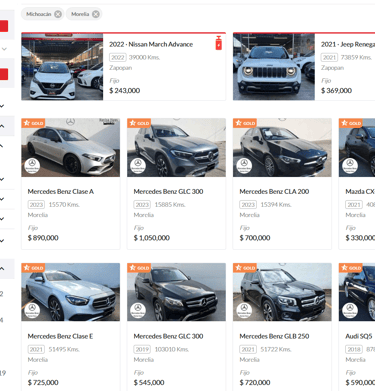The image size is (375, 391).
Task: Click dealer logo on $545,000 GLC 300 photo
Action: click(138, 311)
